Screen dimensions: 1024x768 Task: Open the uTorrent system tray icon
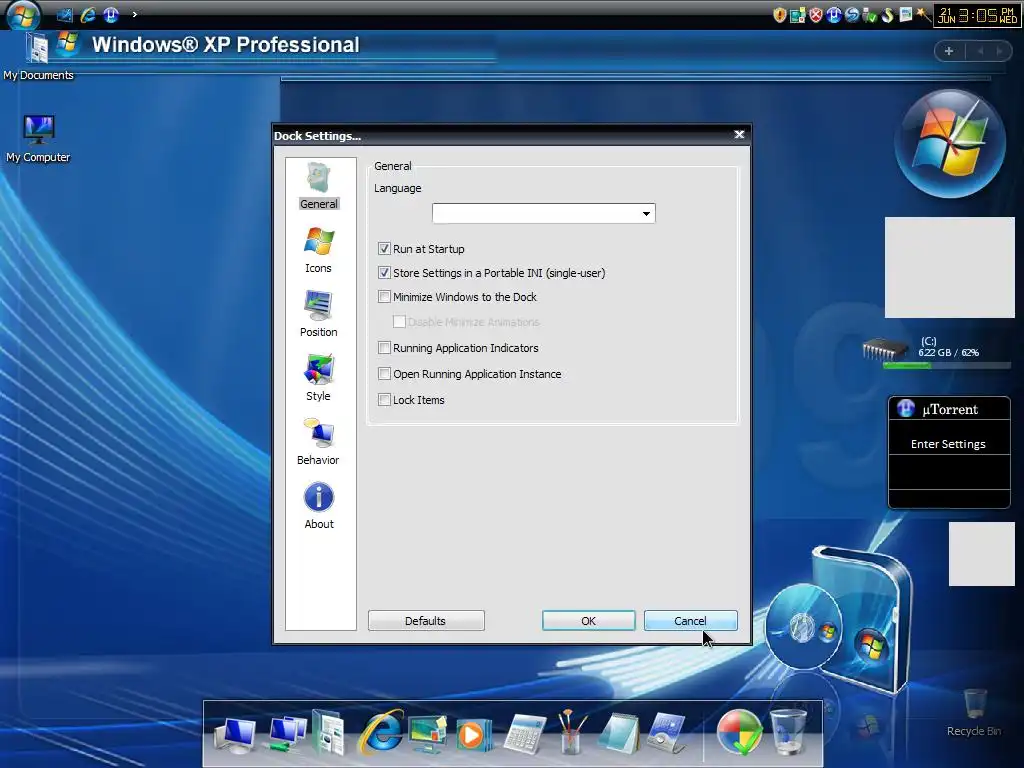click(x=834, y=15)
